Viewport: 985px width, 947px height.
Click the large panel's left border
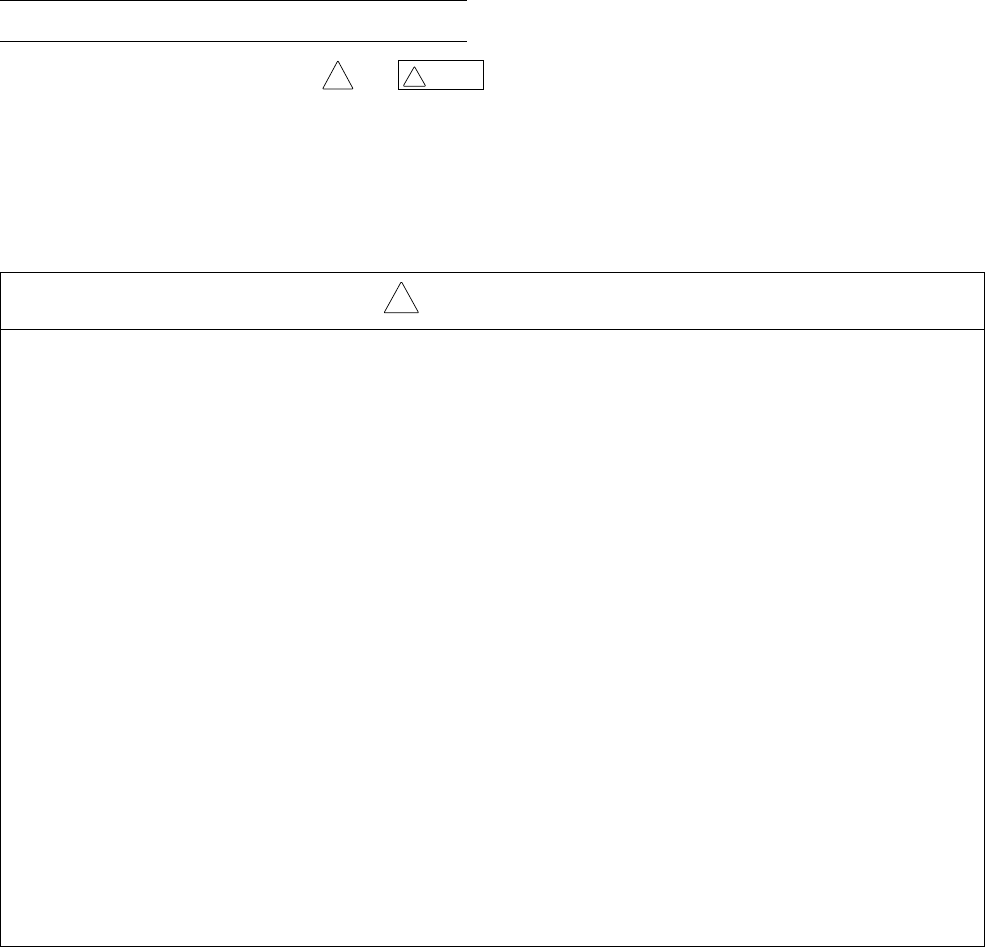pyautogui.click(x=1, y=609)
